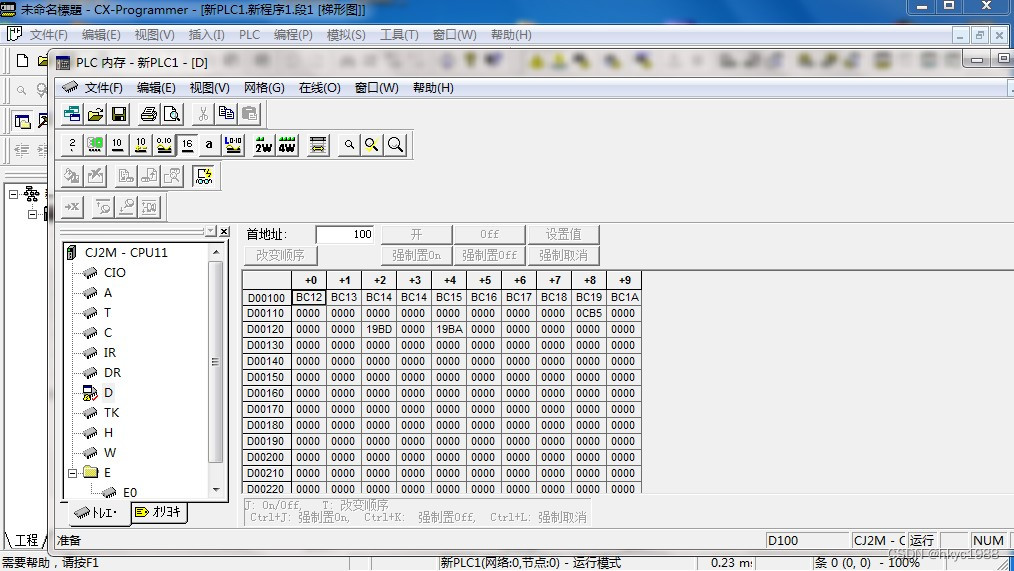Switch to the second memory tab at bottom

160,512
